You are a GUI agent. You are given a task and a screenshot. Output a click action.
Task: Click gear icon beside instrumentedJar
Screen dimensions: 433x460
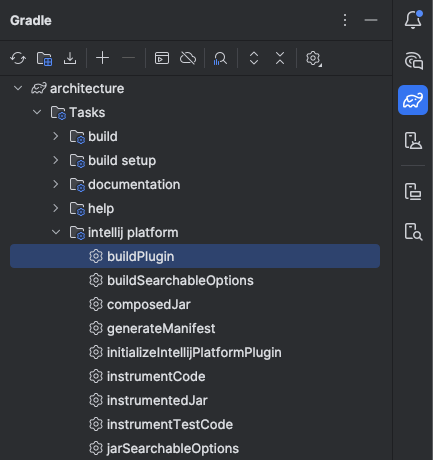click(x=96, y=400)
